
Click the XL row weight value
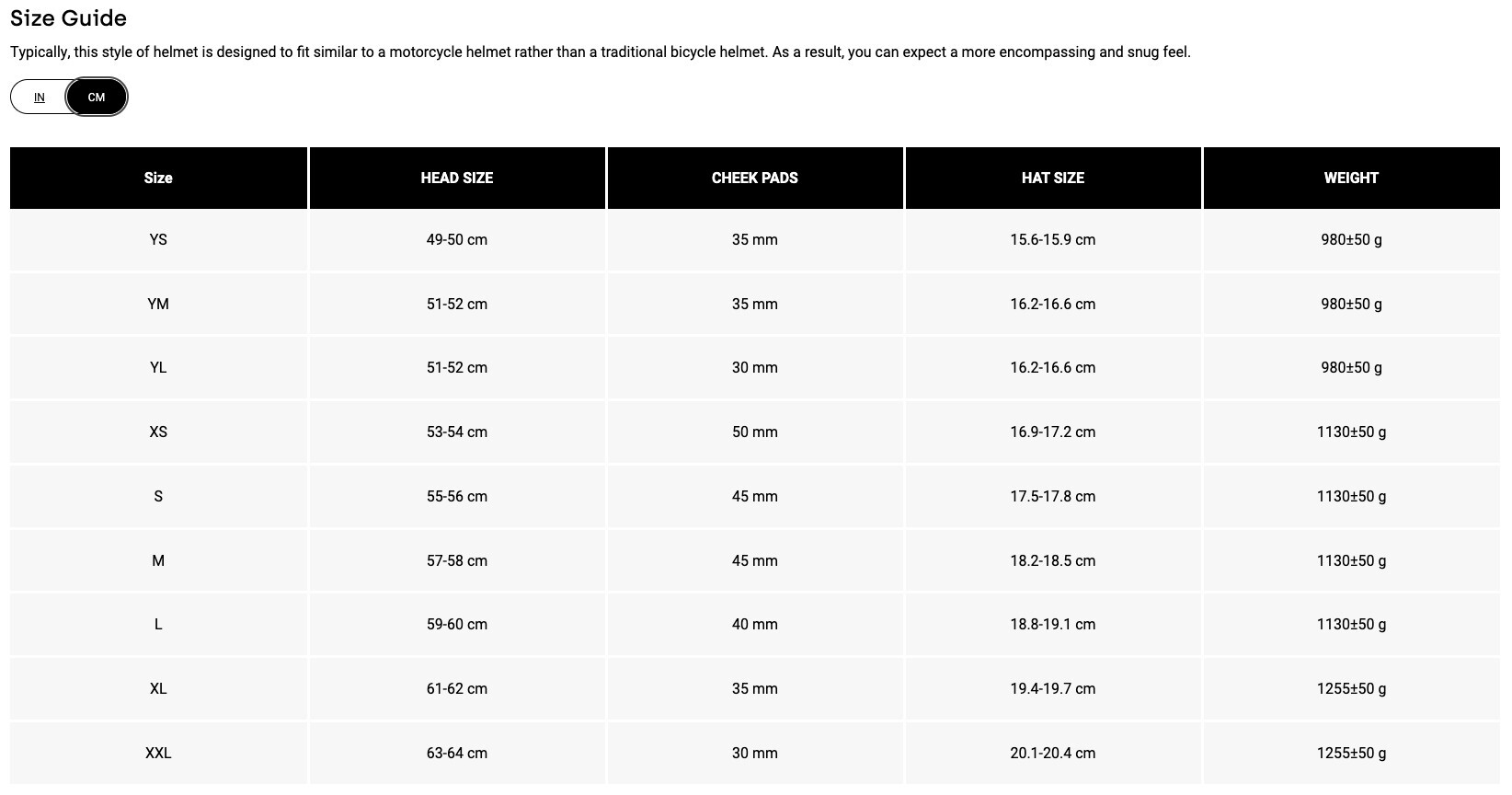(1351, 689)
